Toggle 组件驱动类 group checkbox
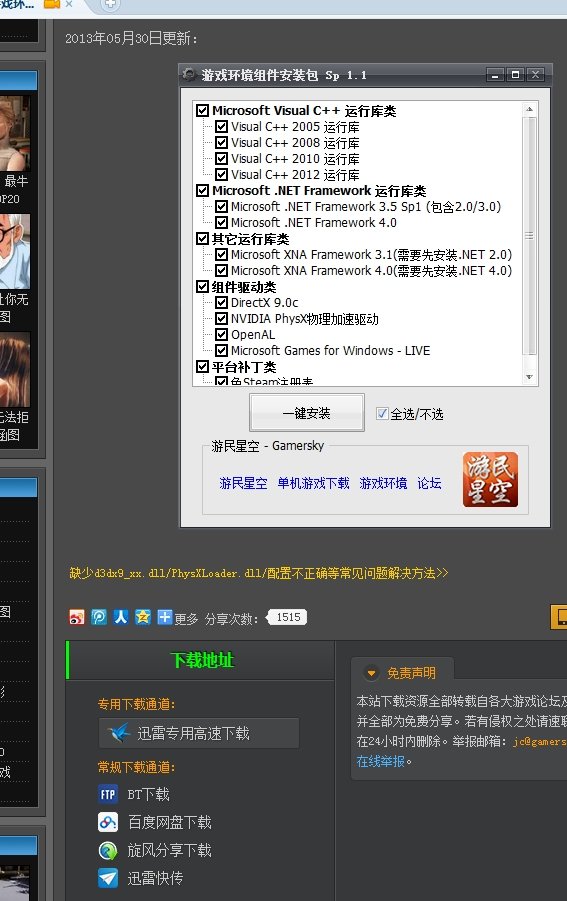 tap(202, 286)
